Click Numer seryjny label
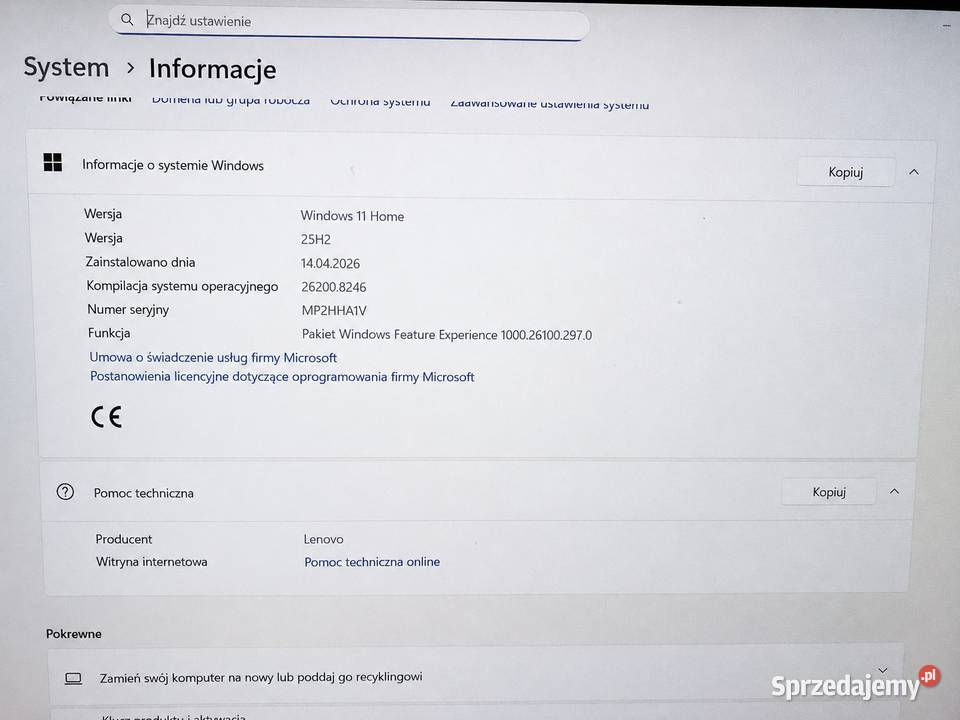Screen dimensions: 960x720 pyautogui.click(x=128, y=310)
